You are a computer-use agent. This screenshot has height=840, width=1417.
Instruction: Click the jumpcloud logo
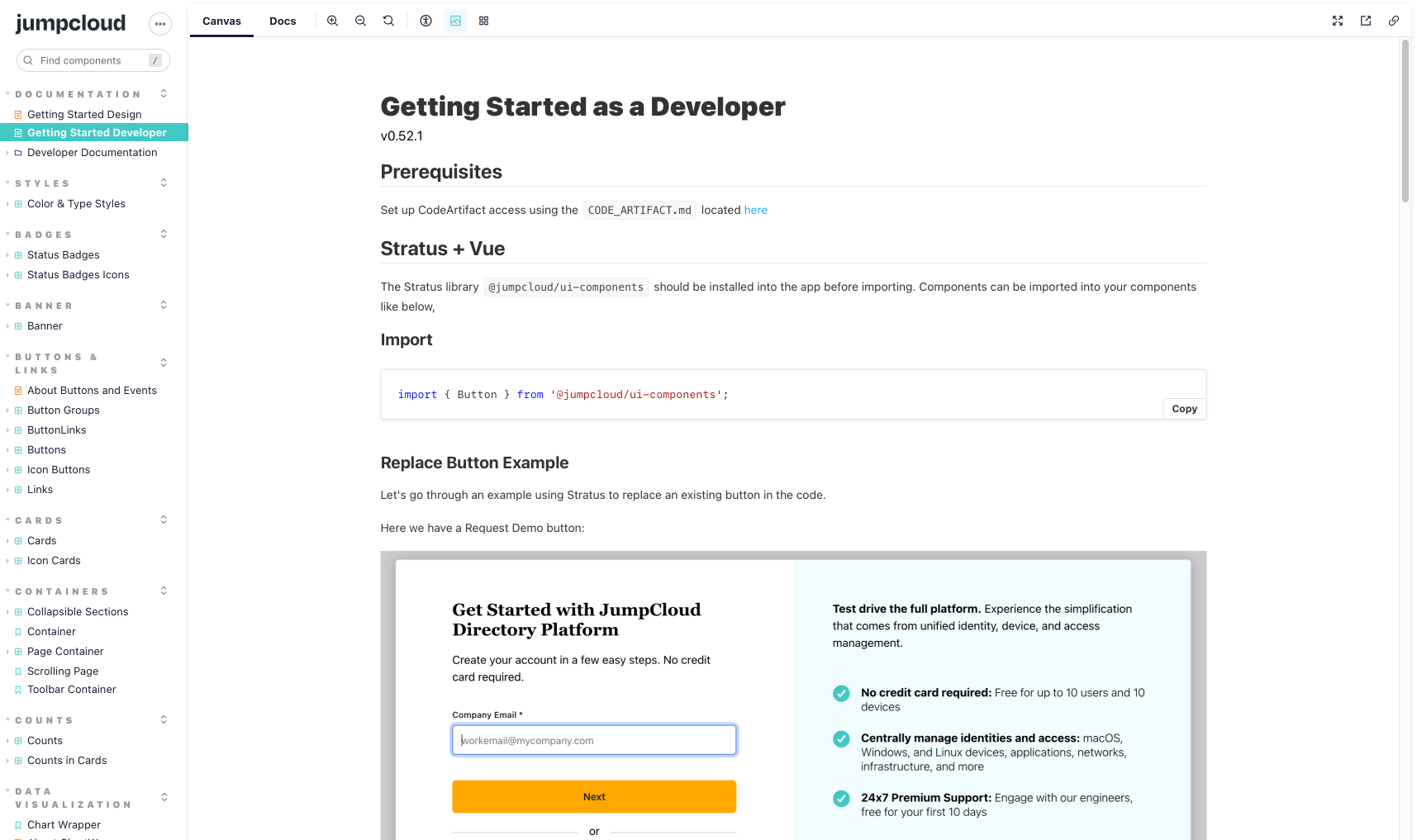tap(71, 23)
